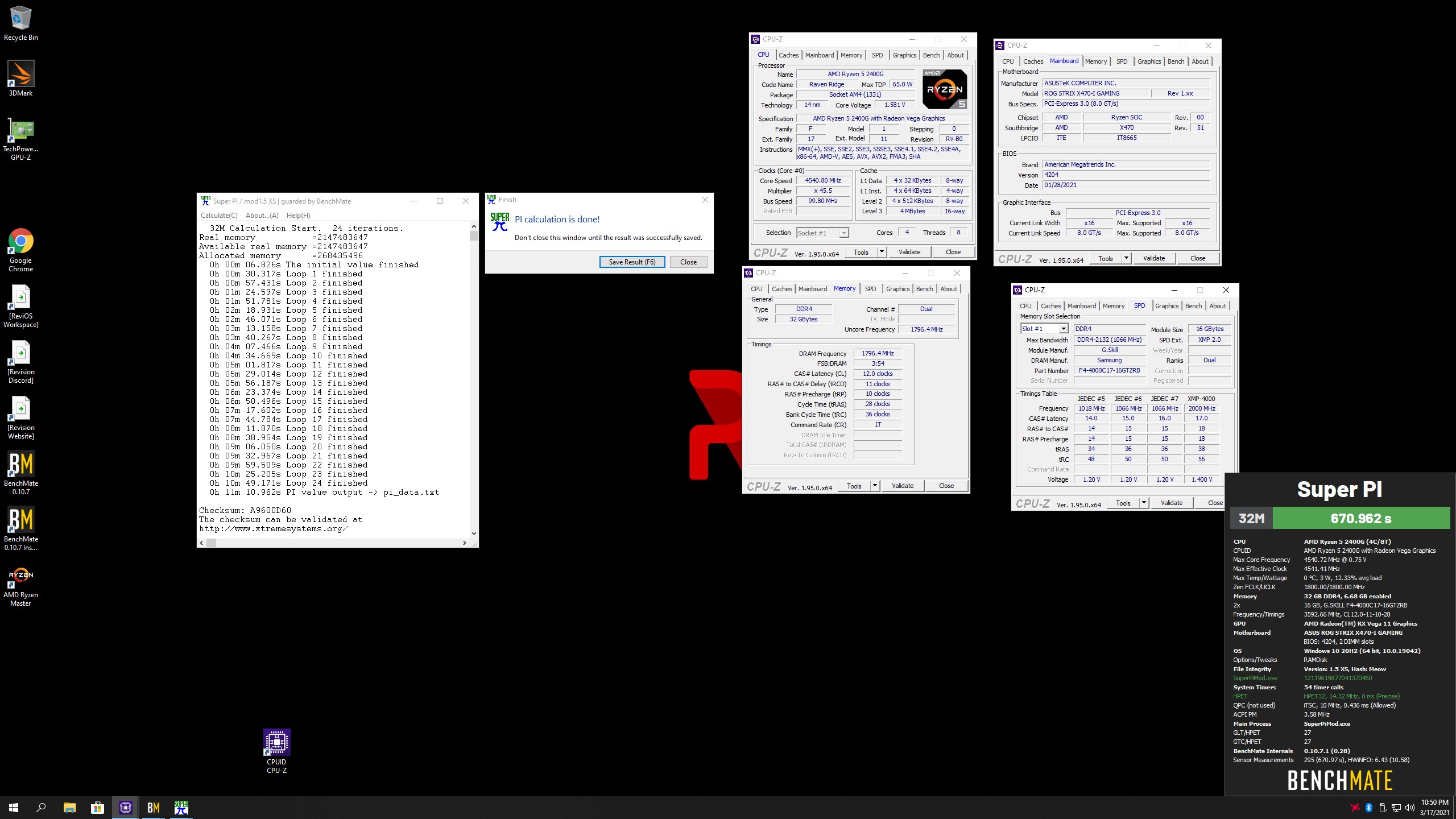Image resolution: width=1456 pixels, height=819 pixels.
Task: Open the TechPowerUp GPU-Z shortcut
Action: click(21, 139)
